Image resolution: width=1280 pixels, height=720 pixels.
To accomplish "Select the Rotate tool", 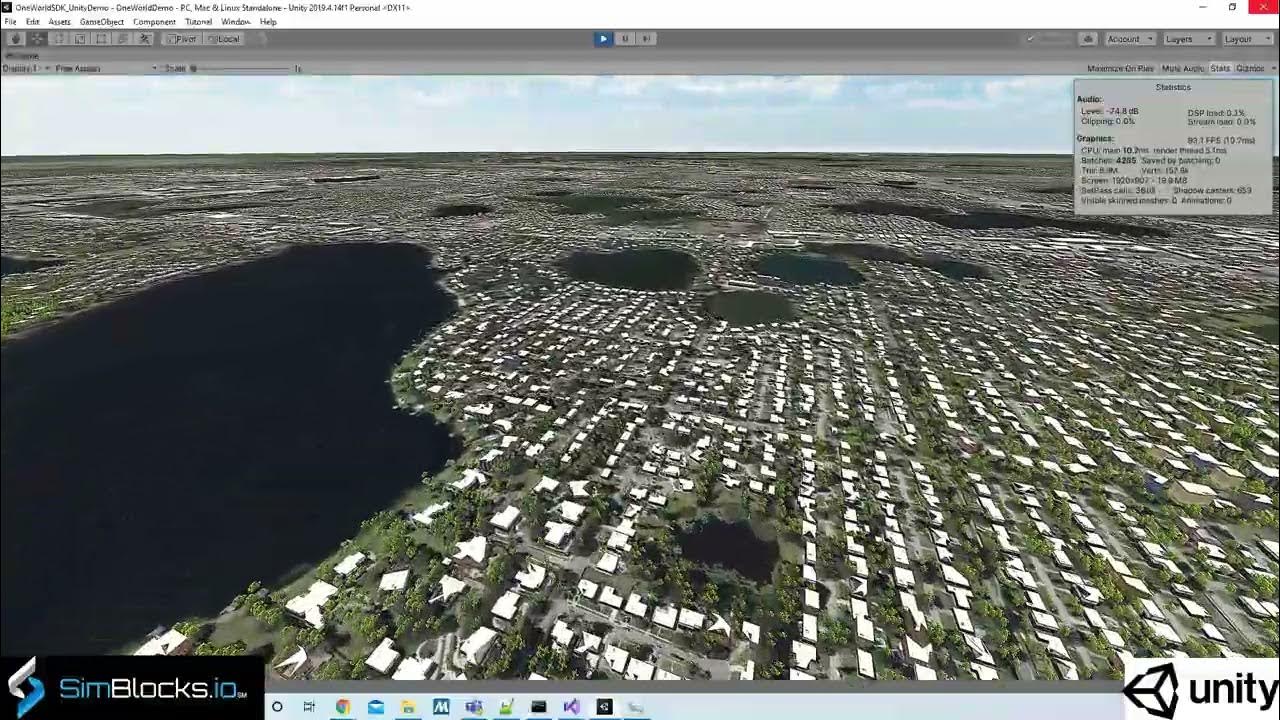I will 59,39.
